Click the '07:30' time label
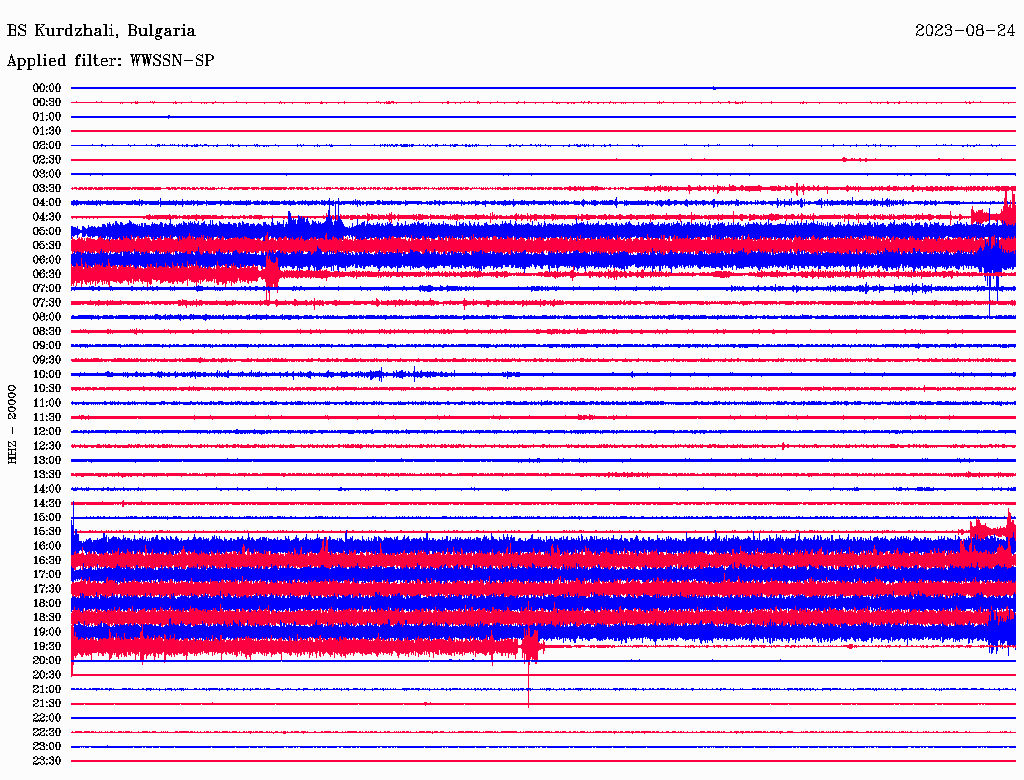Image resolution: width=1024 pixels, height=780 pixels. pyautogui.click(x=47, y=302)
